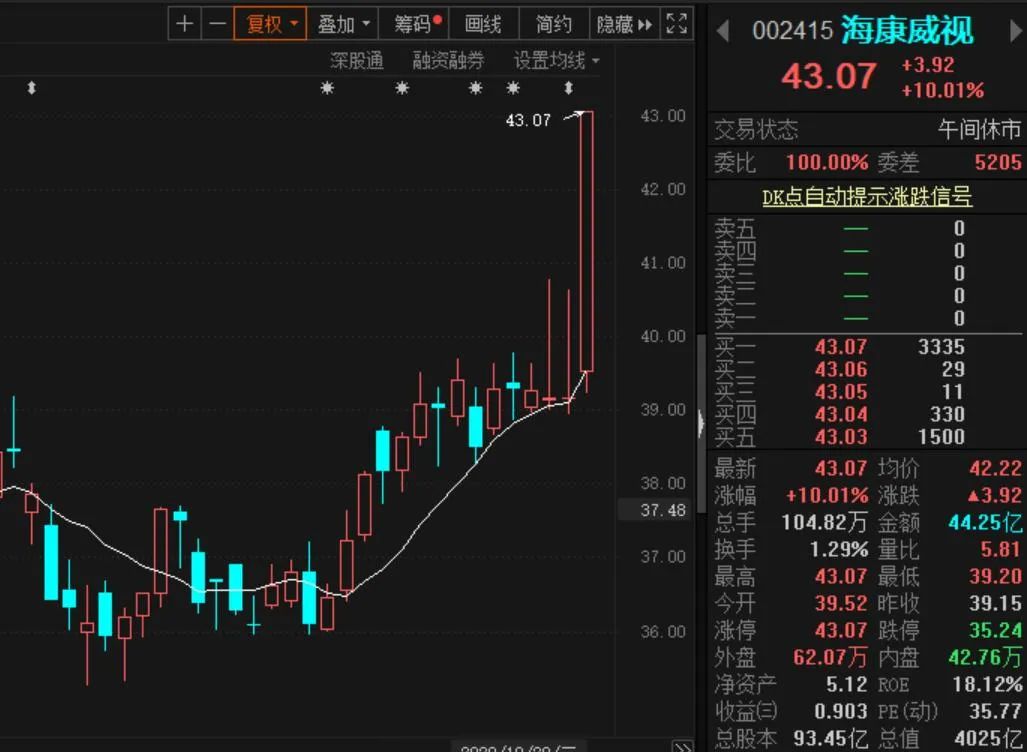Click the 总股本 value 93.45亿
This screenshot has width=1027, height=752.
[831, 738]
